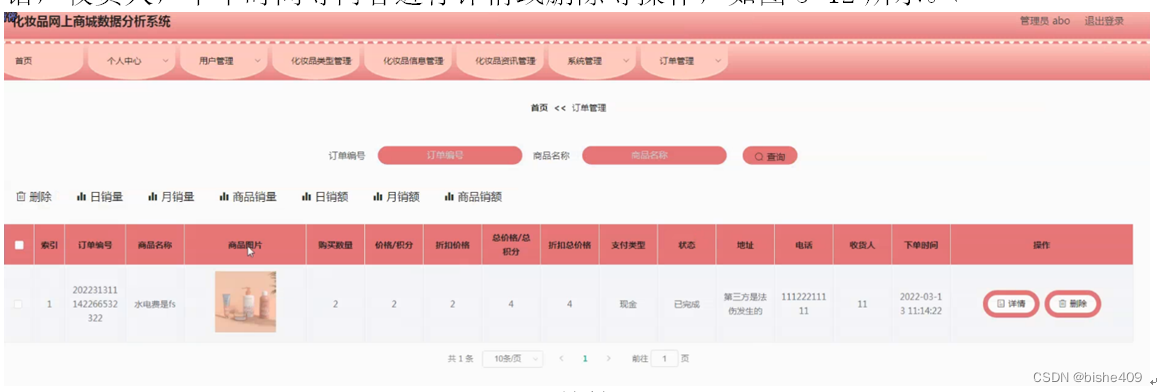Select page 1 in pagination

[585, 359]
